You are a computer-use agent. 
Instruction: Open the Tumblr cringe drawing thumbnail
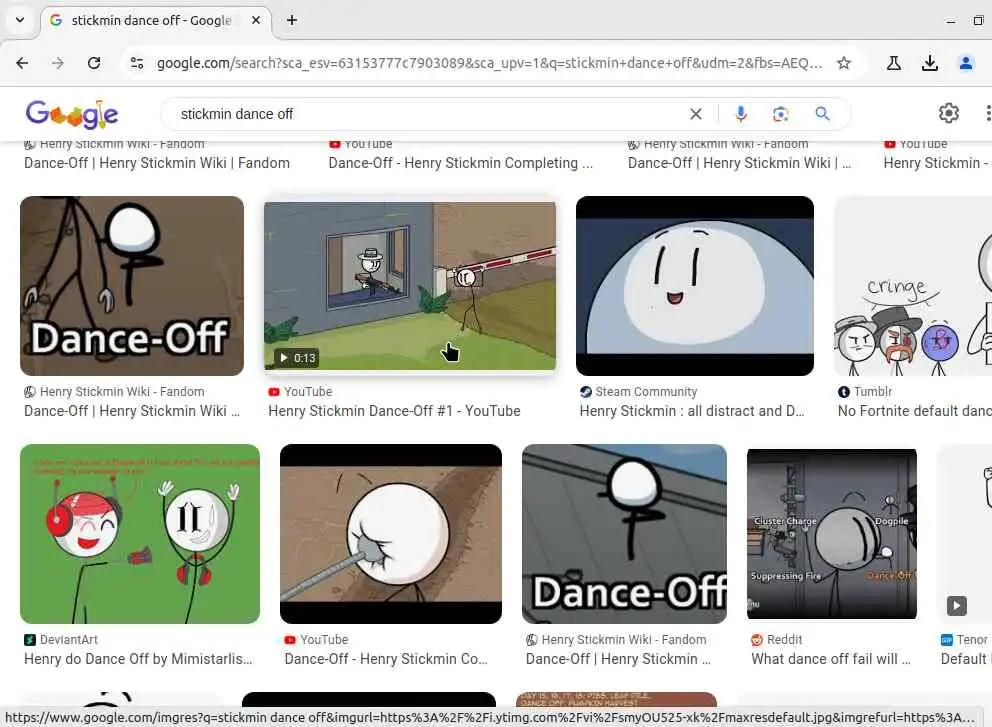[913, 286]
